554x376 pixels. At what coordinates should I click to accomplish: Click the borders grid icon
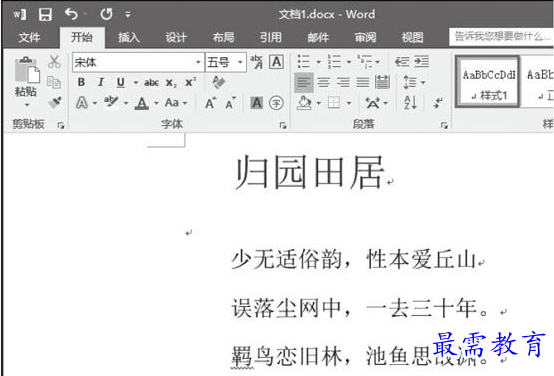pos(334,103)
